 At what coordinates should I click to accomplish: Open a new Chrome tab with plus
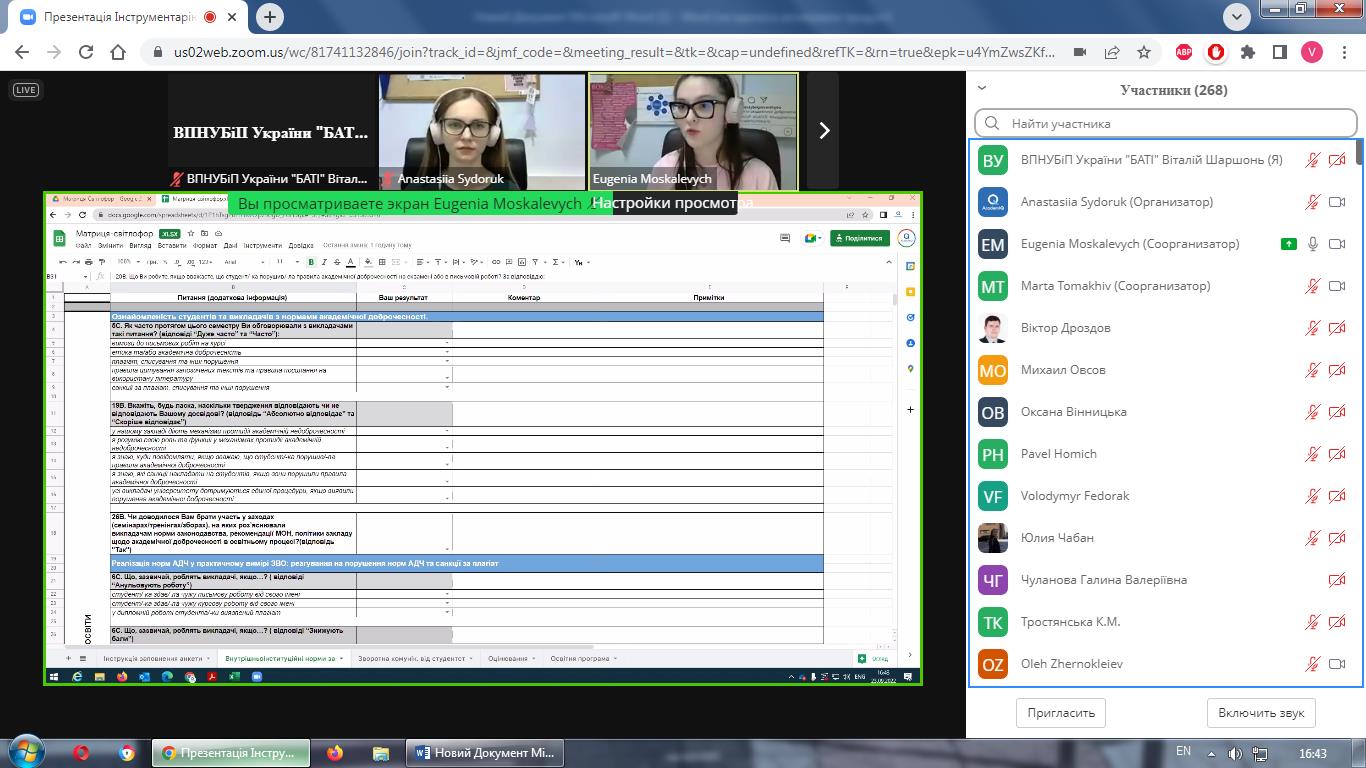270,17
